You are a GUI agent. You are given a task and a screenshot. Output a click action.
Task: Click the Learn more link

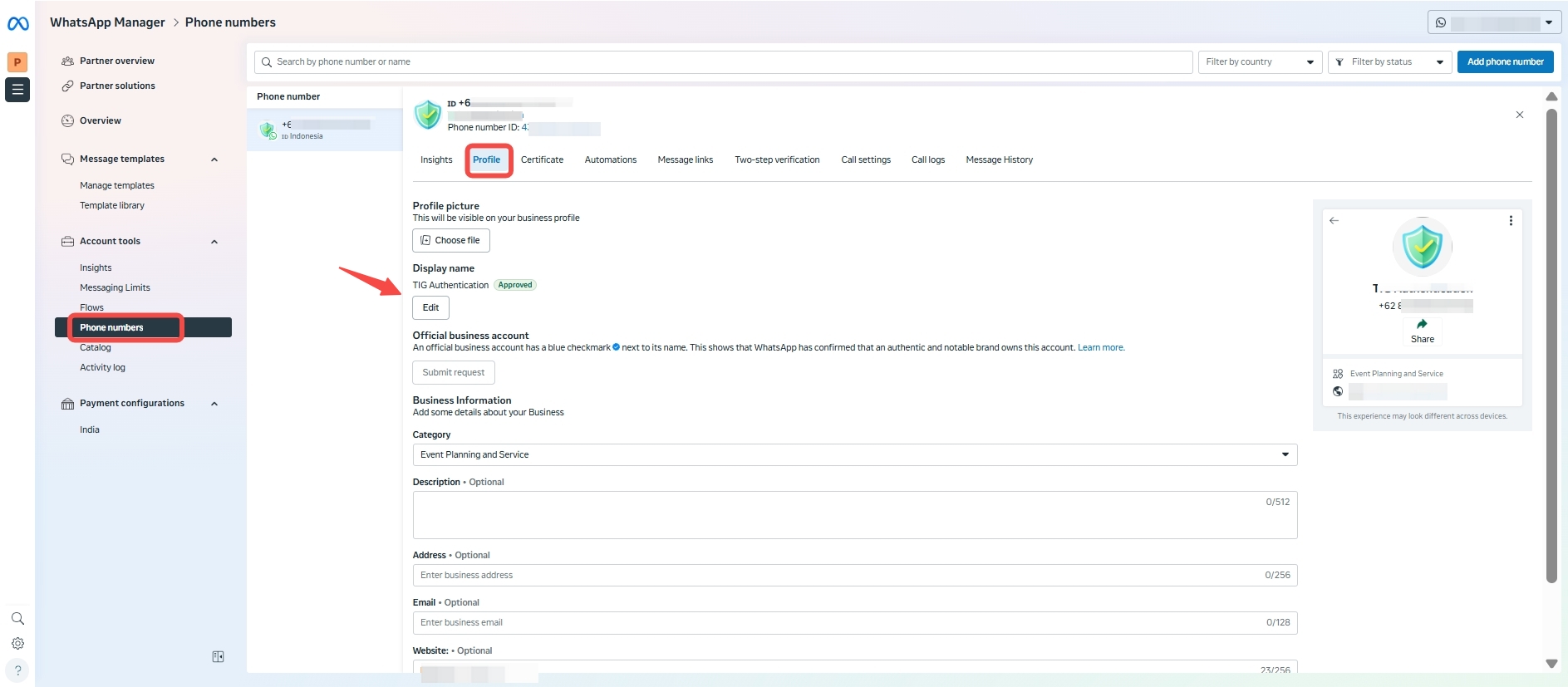(x=1100, y=348)
